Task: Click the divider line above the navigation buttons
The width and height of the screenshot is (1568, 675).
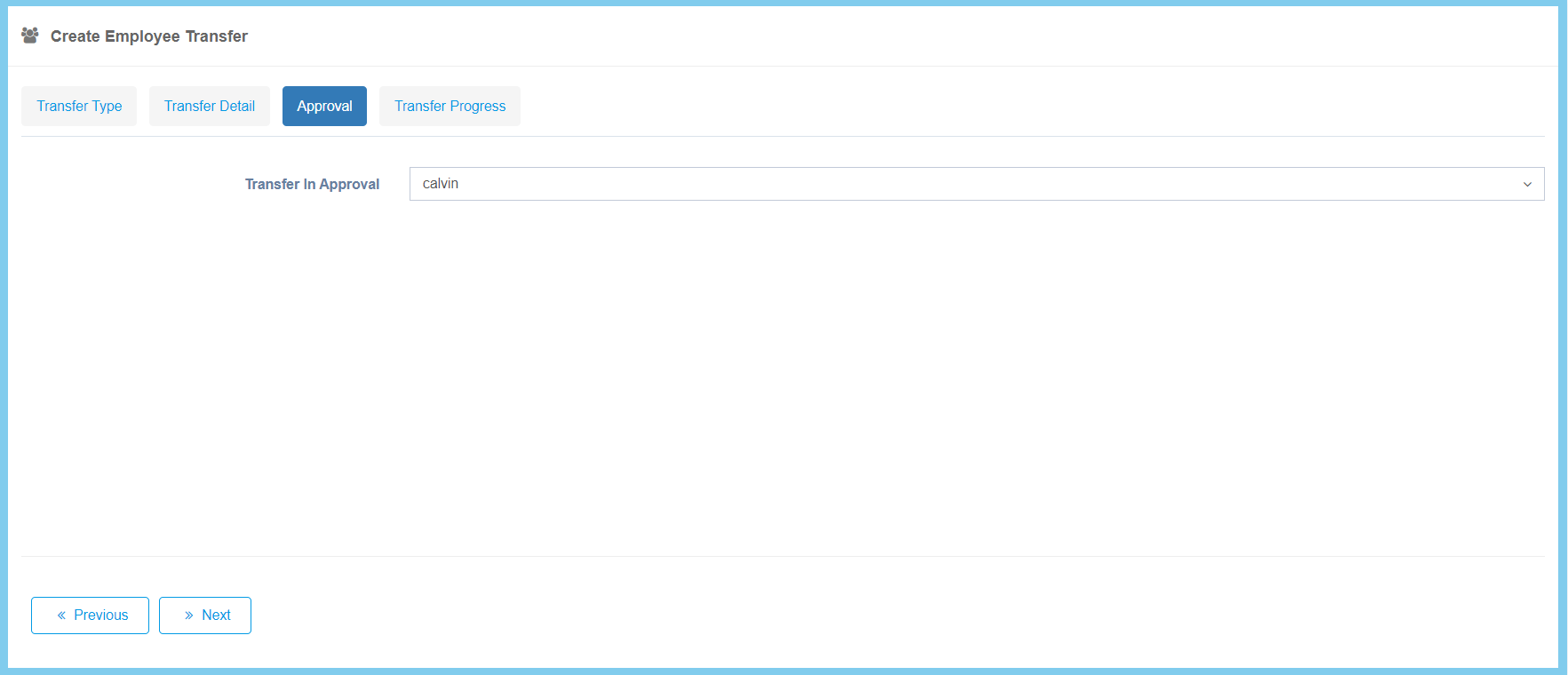Action: click(x=782, y=556)
